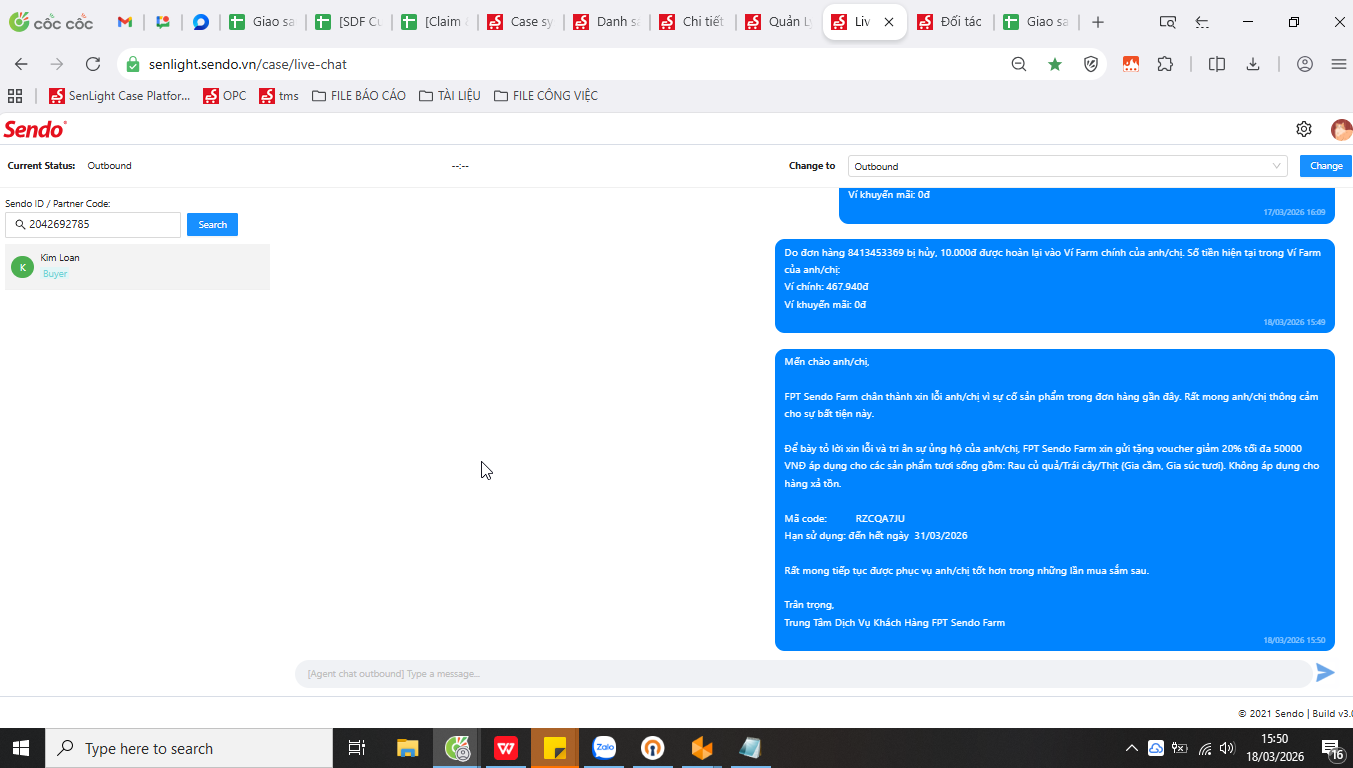Switch to the Quản L browser tab
Viewport: 1353px width, 768px height.
coord(778,22)
